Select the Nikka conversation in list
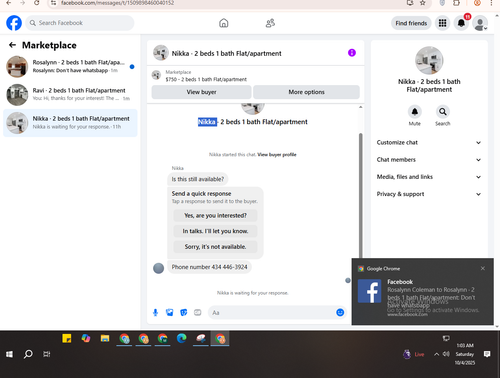Screen dimensions: 500x378 (x=70, y=123)
